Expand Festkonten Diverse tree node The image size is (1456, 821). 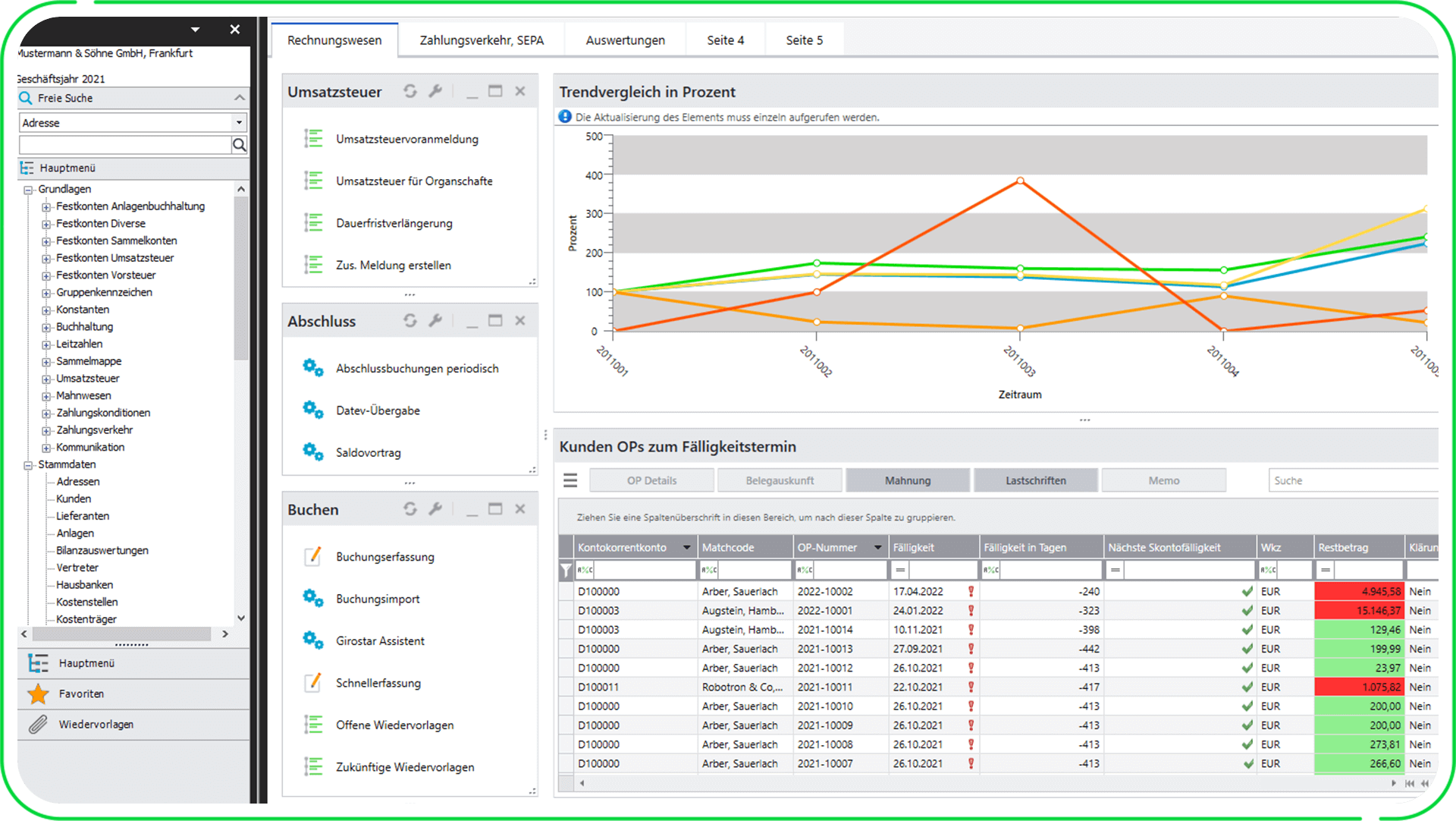pyautogui.click(x=46, y=224)
